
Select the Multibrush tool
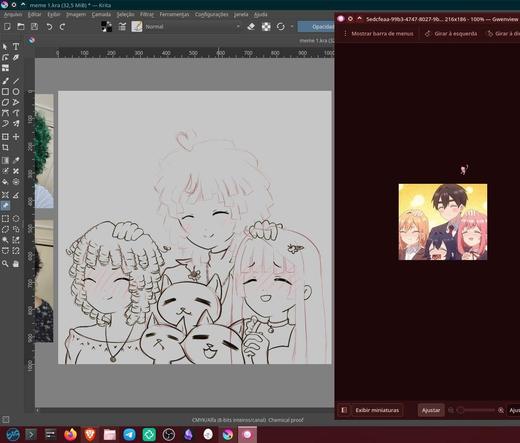16,124
